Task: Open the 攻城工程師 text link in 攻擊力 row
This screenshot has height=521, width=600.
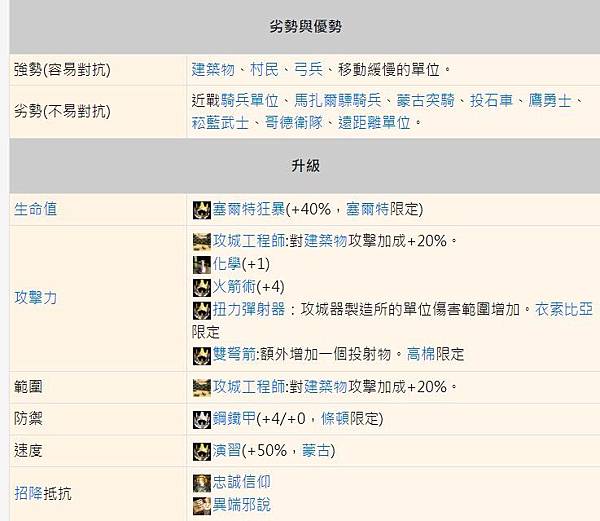Action: pos(249,241)
